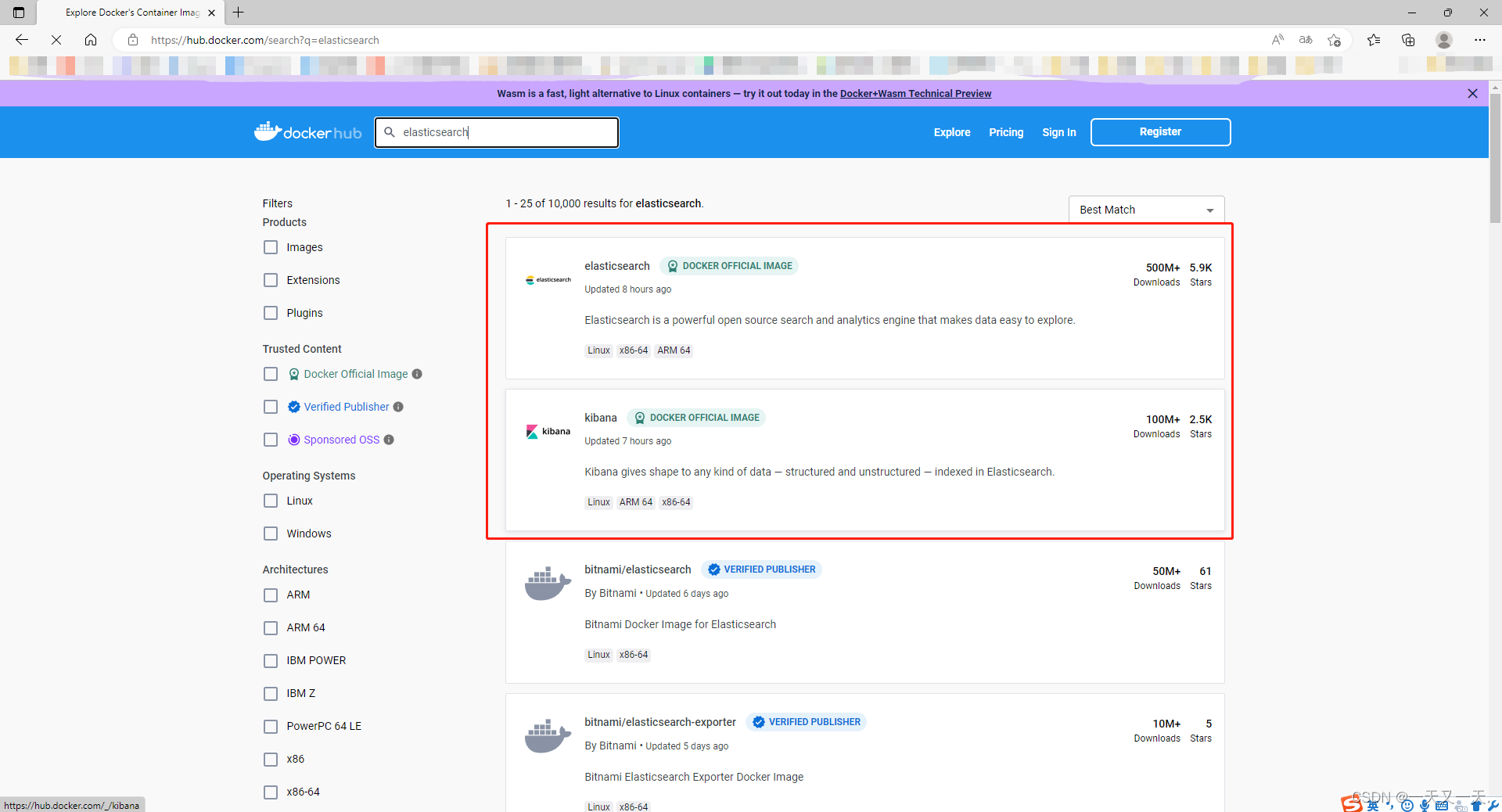The image size is (1502, 812).
Task: Click info icon beside Verified Publisher
Action: click(398, 407)
